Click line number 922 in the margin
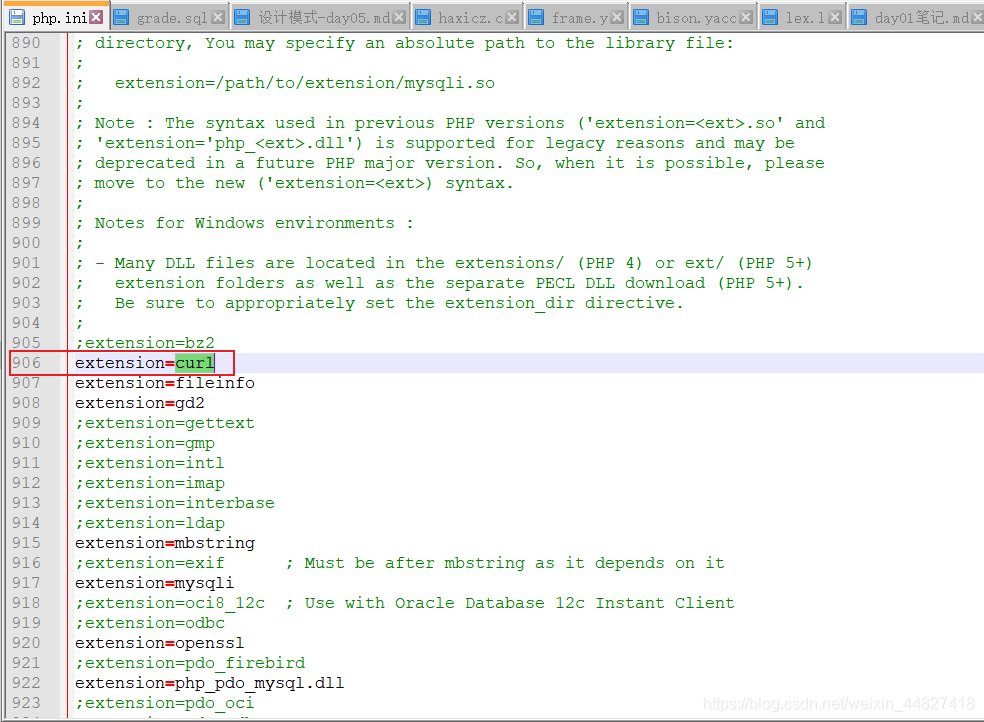The width and height of the screenshot is (984, 722). [x=26, y=682]
